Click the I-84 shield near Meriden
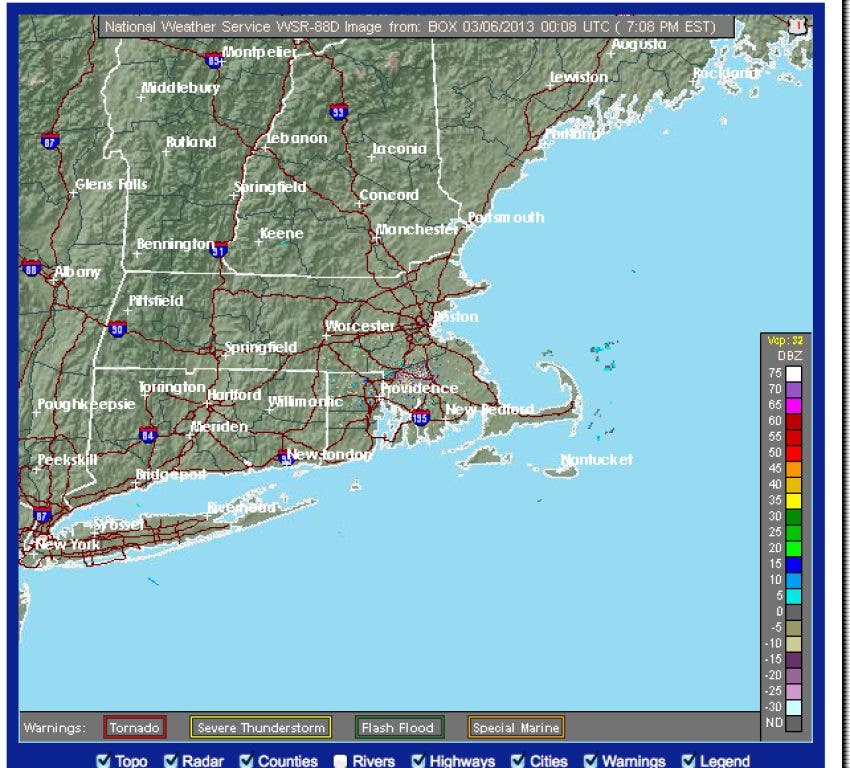The image size is (850, 768). click(148, 434)
